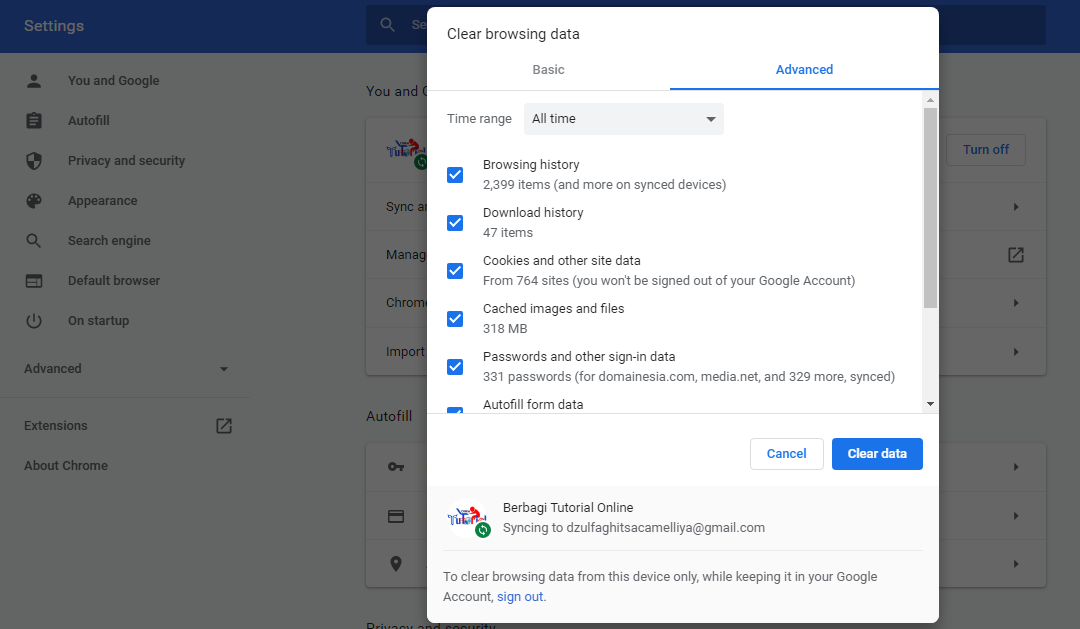Image resolution: width=1080 pixels, height=629 pixels.
Task: Click the Passwords key icon in Autofill section
Action: tap(396, 467)
